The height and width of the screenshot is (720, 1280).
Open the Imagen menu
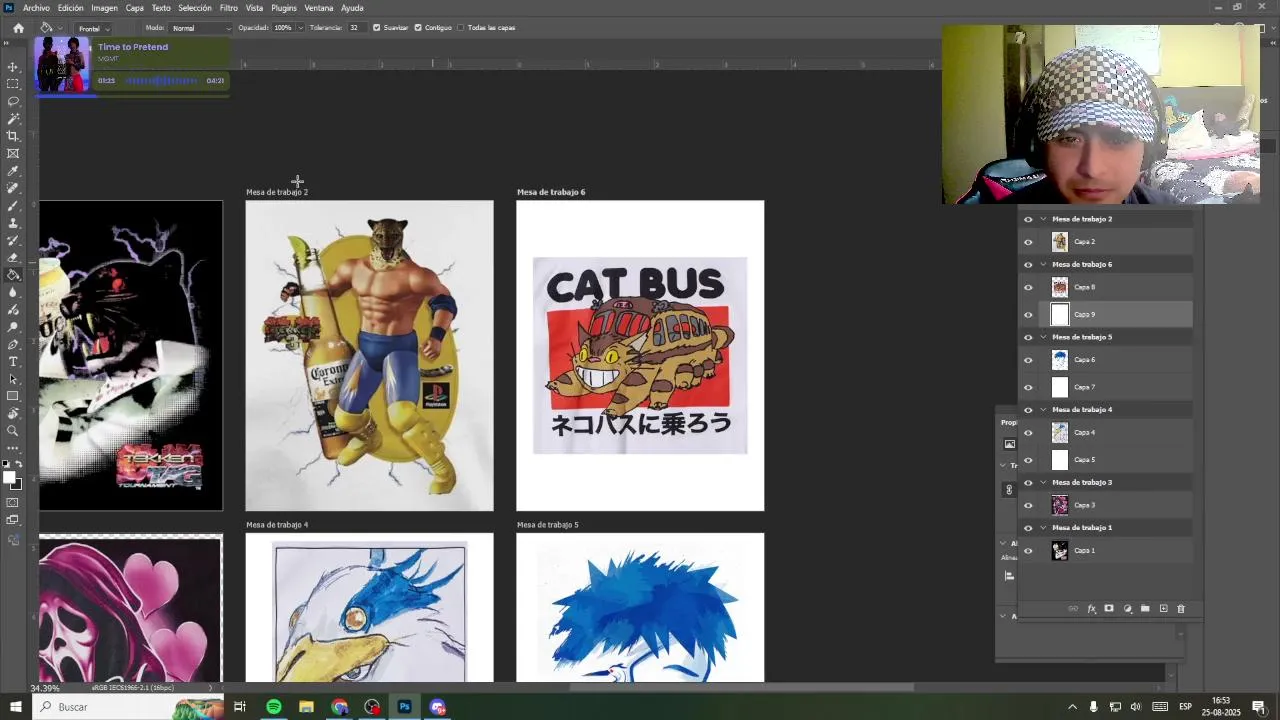(x=104, y=8)
